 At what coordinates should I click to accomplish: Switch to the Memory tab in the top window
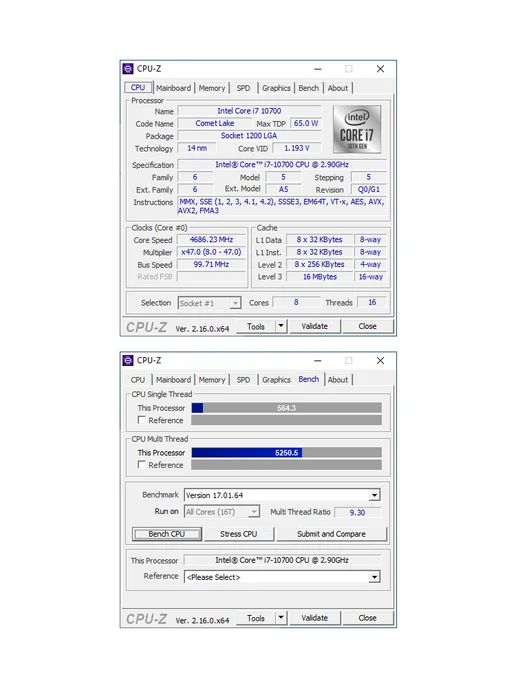(x=211, y=88)
